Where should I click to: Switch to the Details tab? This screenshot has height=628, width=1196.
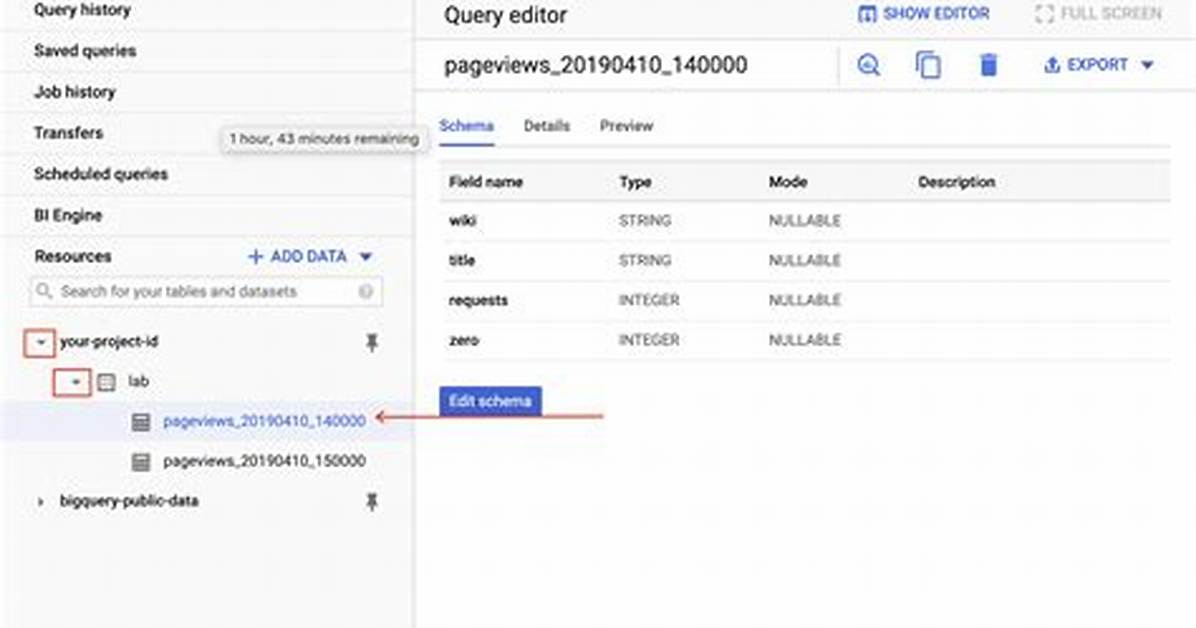pos(546,126)
